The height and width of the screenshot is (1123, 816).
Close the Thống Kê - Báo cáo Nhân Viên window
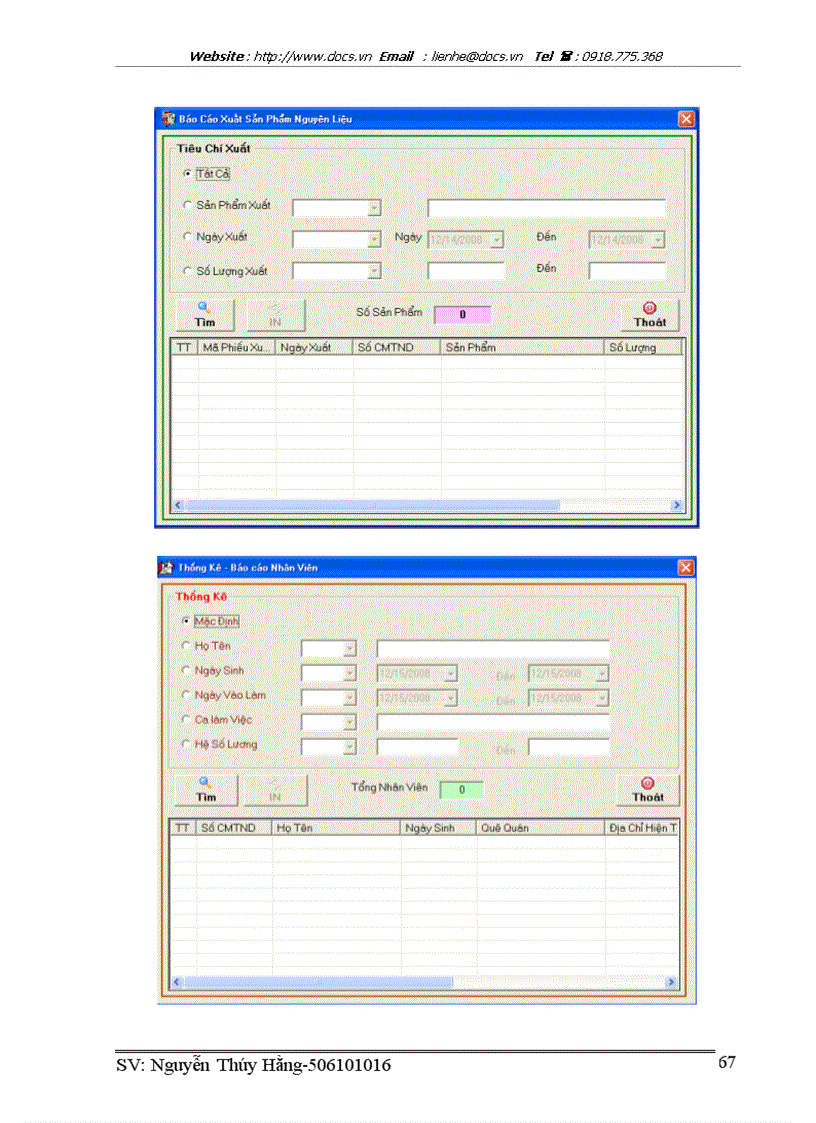[685, 568]
